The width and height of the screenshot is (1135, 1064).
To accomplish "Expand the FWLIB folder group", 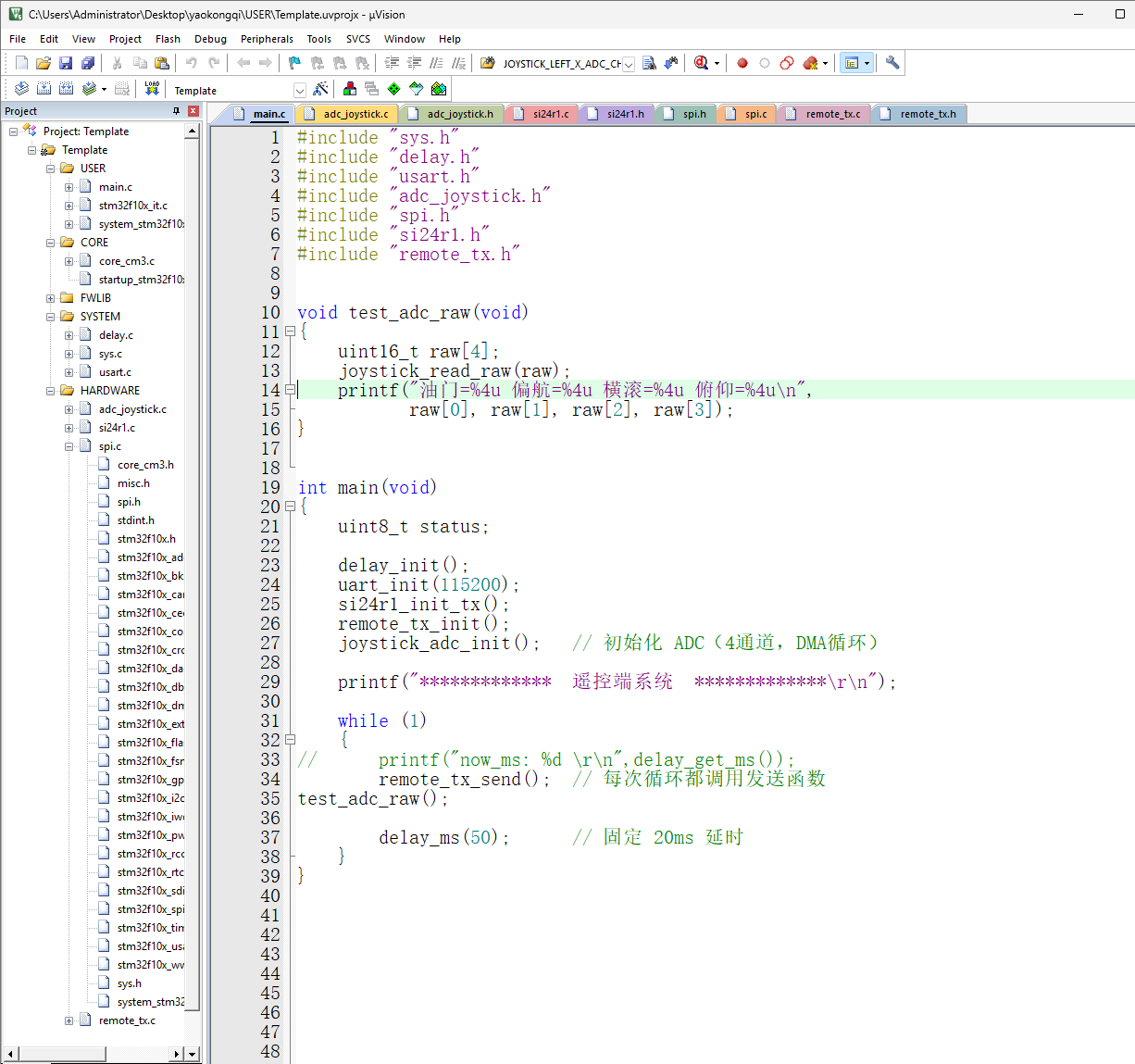I will tap(51, 298).
